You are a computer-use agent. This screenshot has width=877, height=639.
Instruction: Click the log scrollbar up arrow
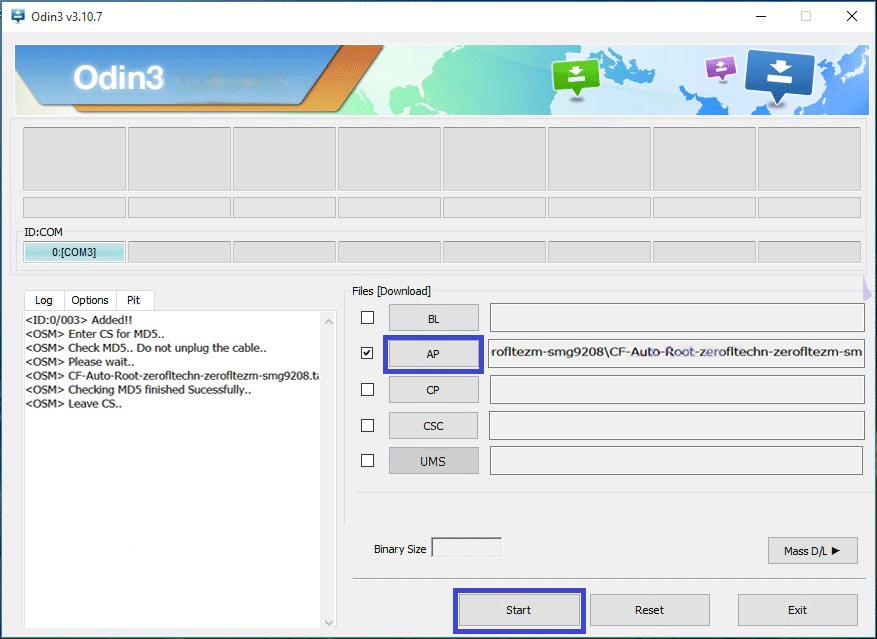(328, 321)
